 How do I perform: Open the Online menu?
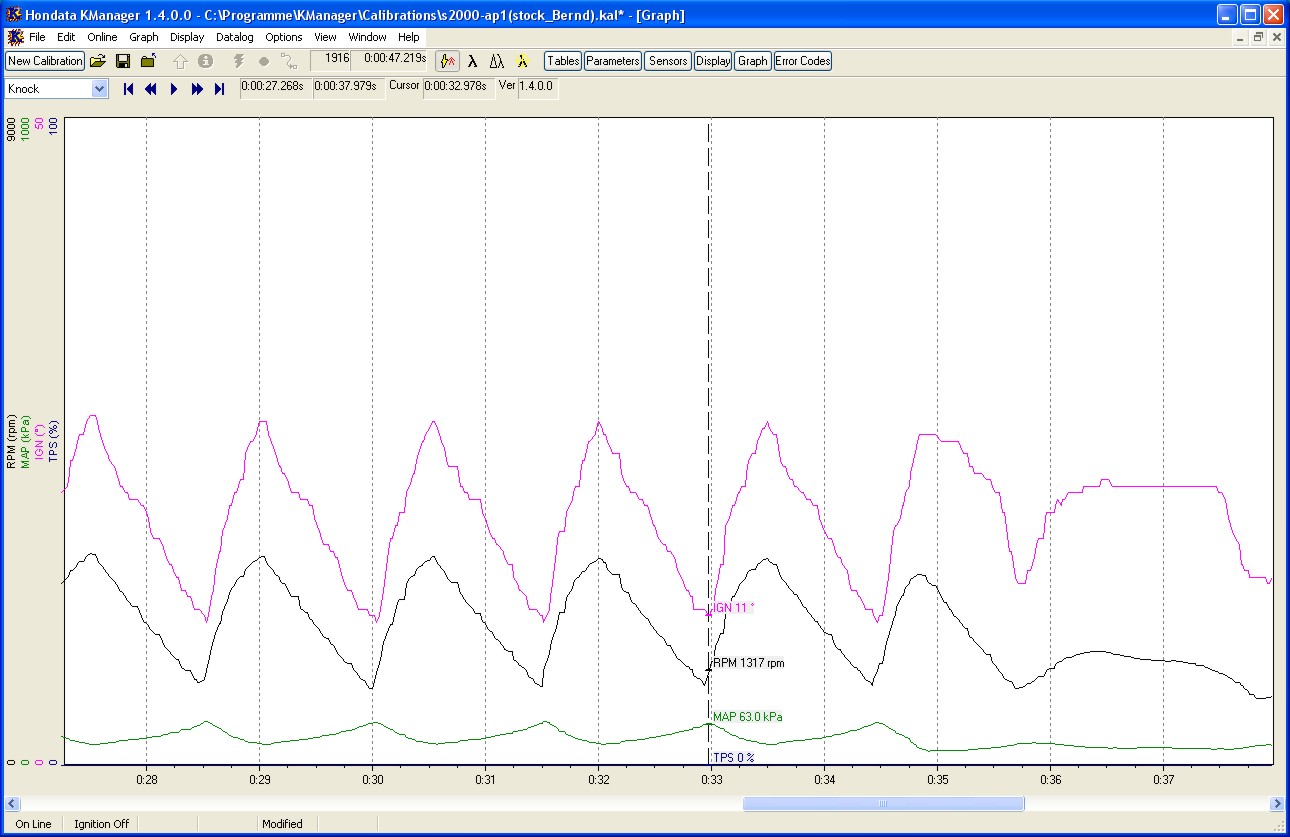click(102, 37)
